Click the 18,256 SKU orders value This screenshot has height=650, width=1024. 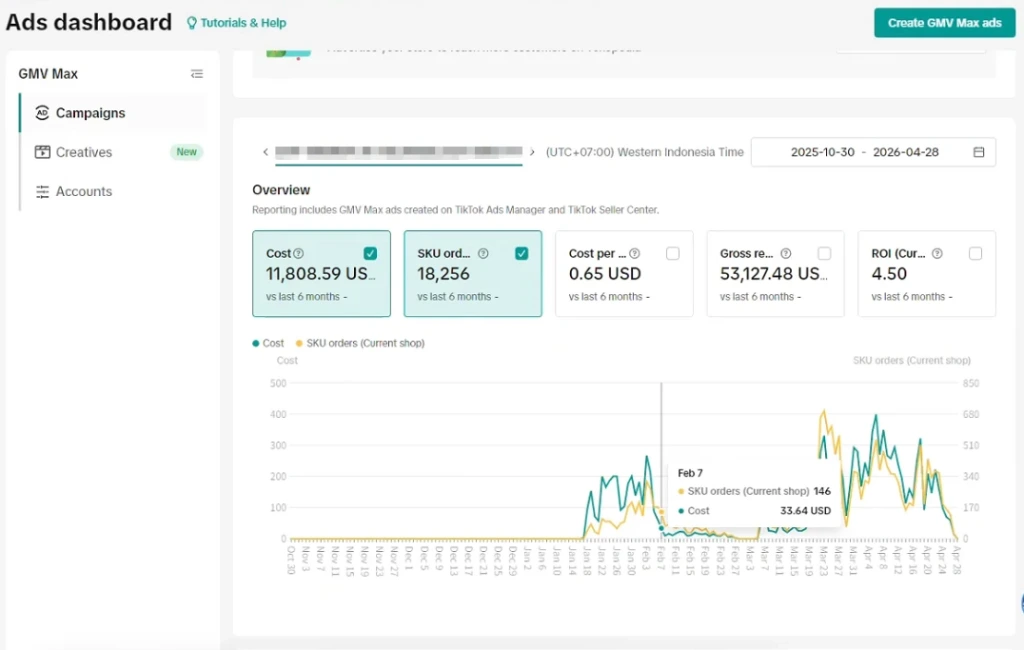point(443,274)
